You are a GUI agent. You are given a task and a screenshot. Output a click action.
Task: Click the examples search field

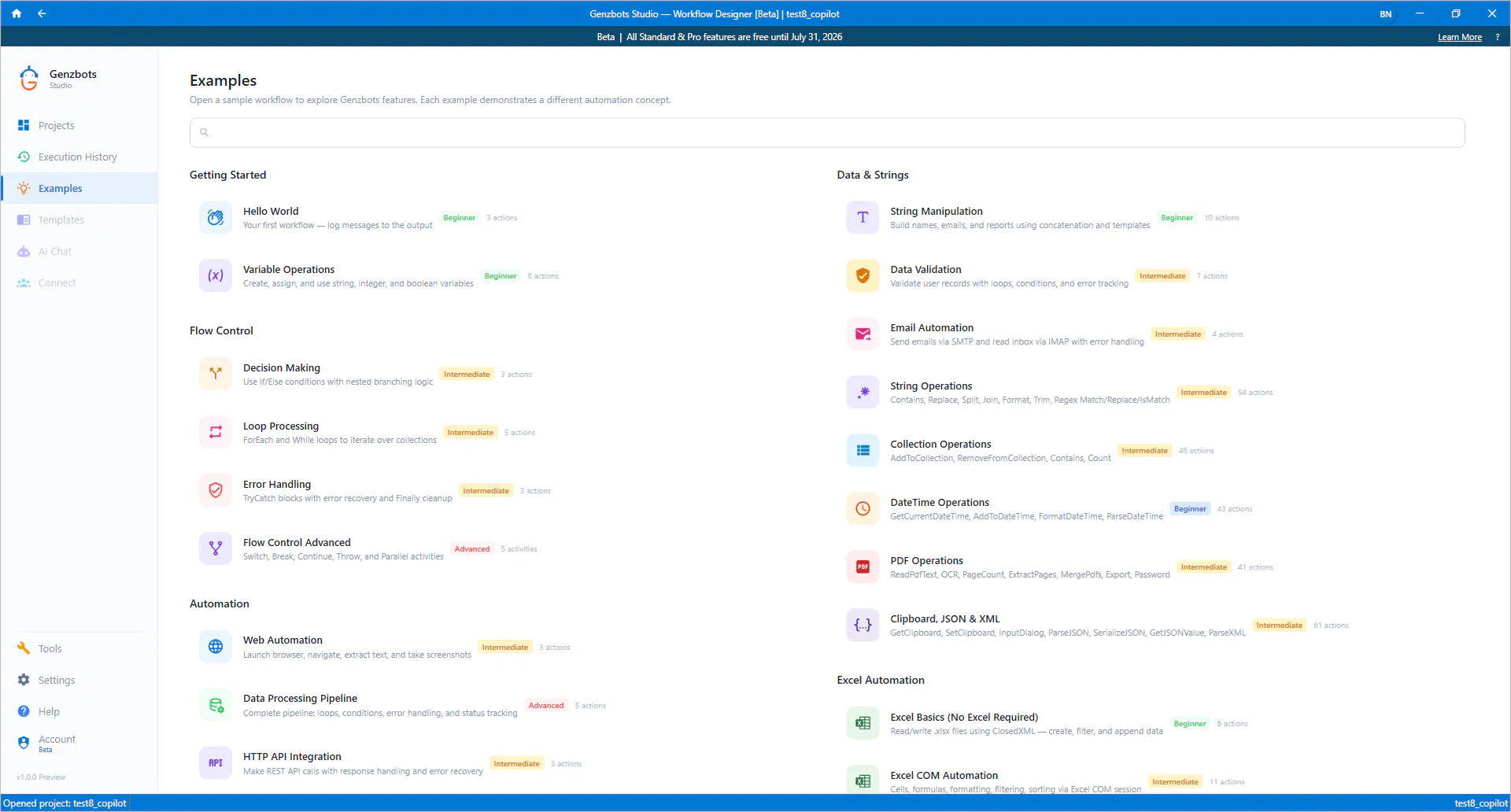click(827, 132)
